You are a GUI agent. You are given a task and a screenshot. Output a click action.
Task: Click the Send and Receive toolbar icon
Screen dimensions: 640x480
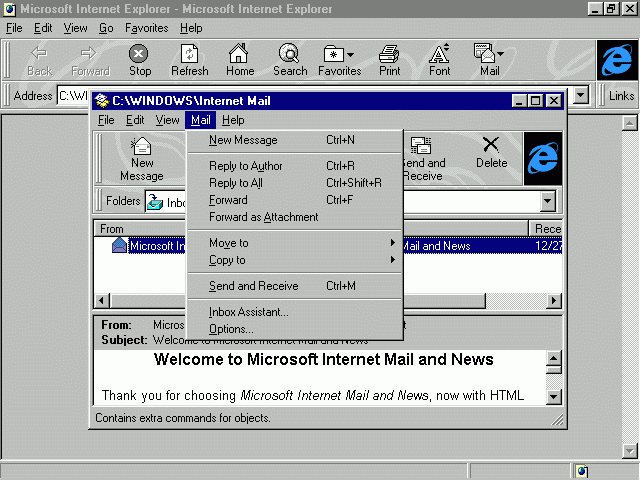pyautogui.click(x=423, y=159)
